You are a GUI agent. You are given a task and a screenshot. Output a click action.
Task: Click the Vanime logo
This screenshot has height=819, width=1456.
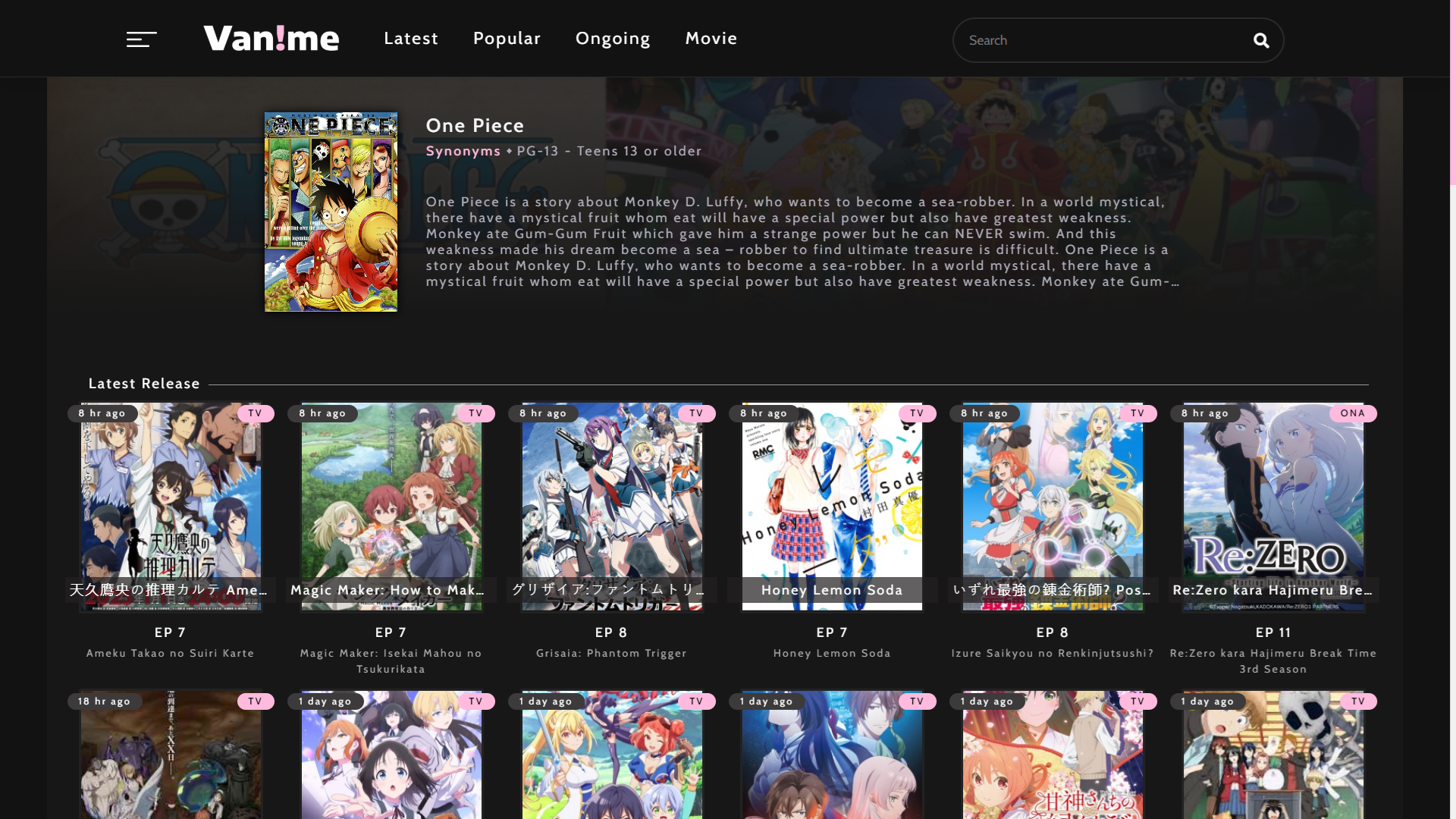coord(271,39)
